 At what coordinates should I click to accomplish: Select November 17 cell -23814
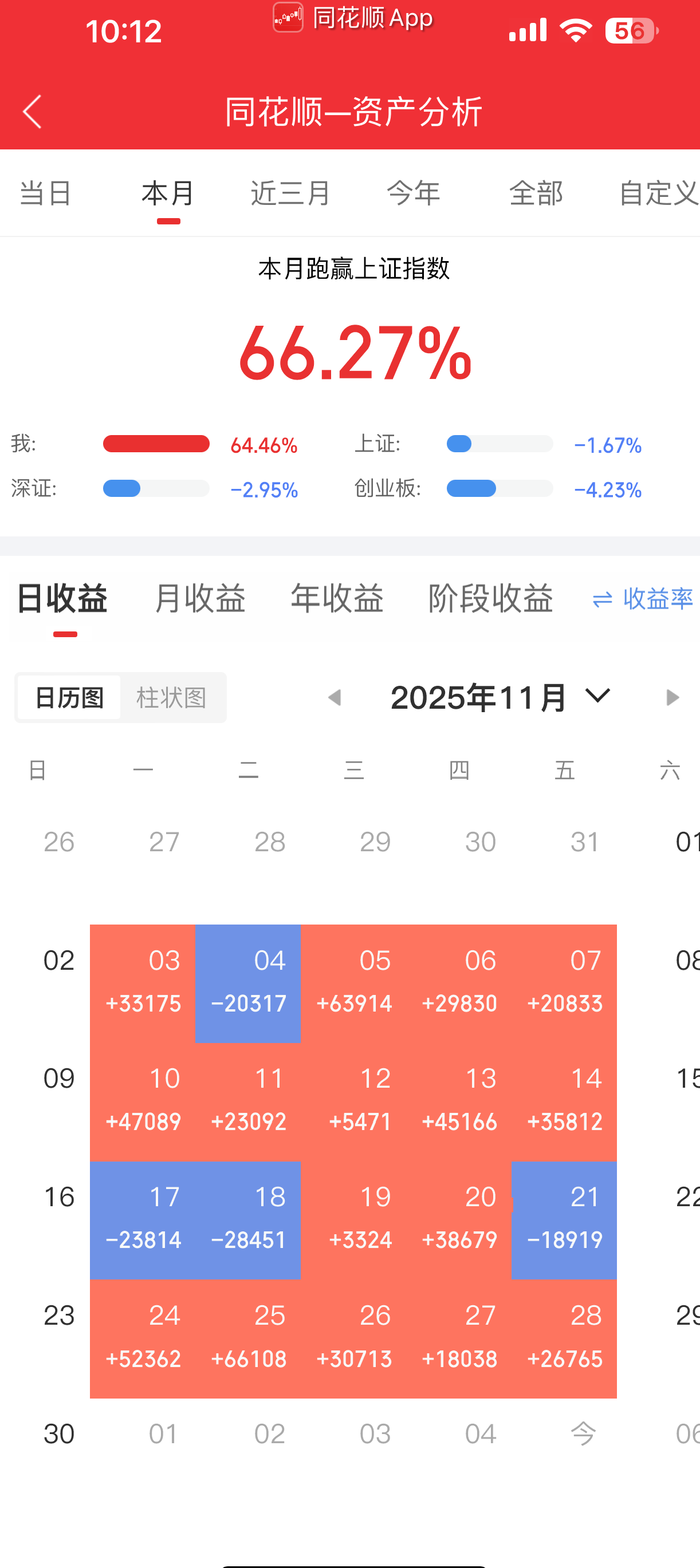coord(143,1221)
